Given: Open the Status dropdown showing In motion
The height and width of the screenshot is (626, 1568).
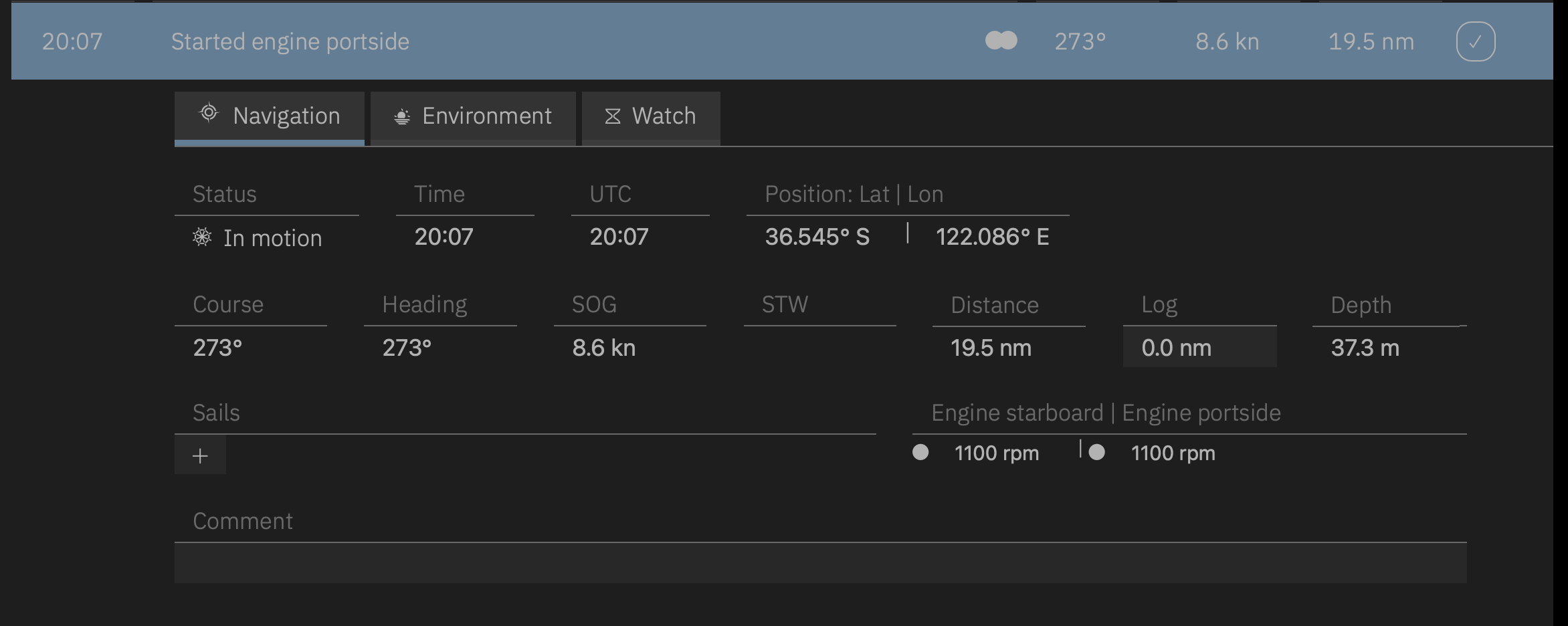Looking at the screenshot, I should [x=266, y=238].
